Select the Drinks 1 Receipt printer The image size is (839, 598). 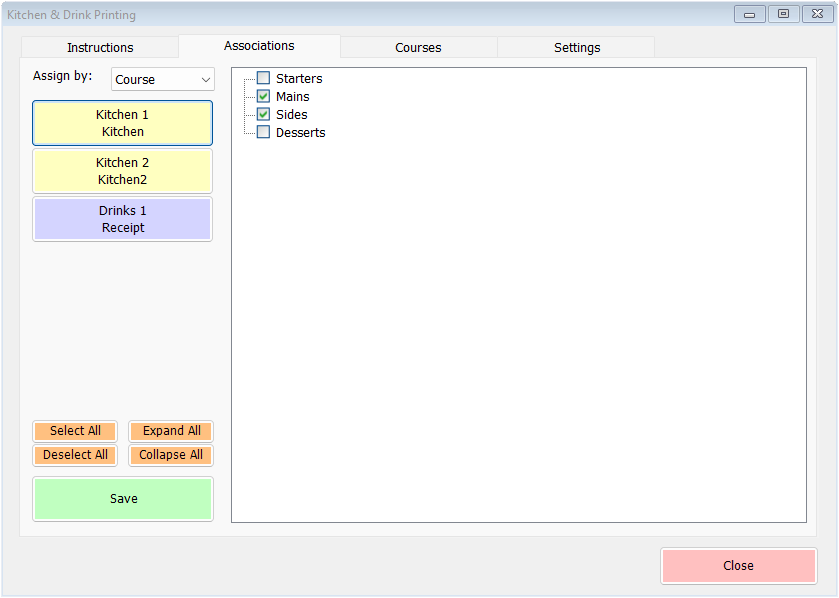[x=123, y=219]
